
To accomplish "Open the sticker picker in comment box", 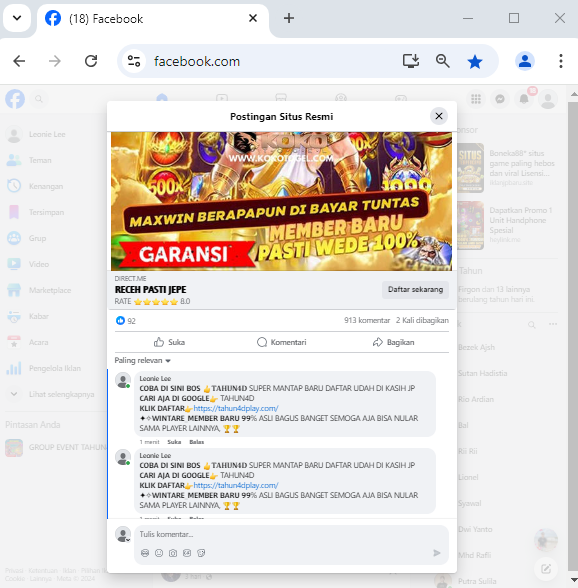I will click(x=201, y=553).
